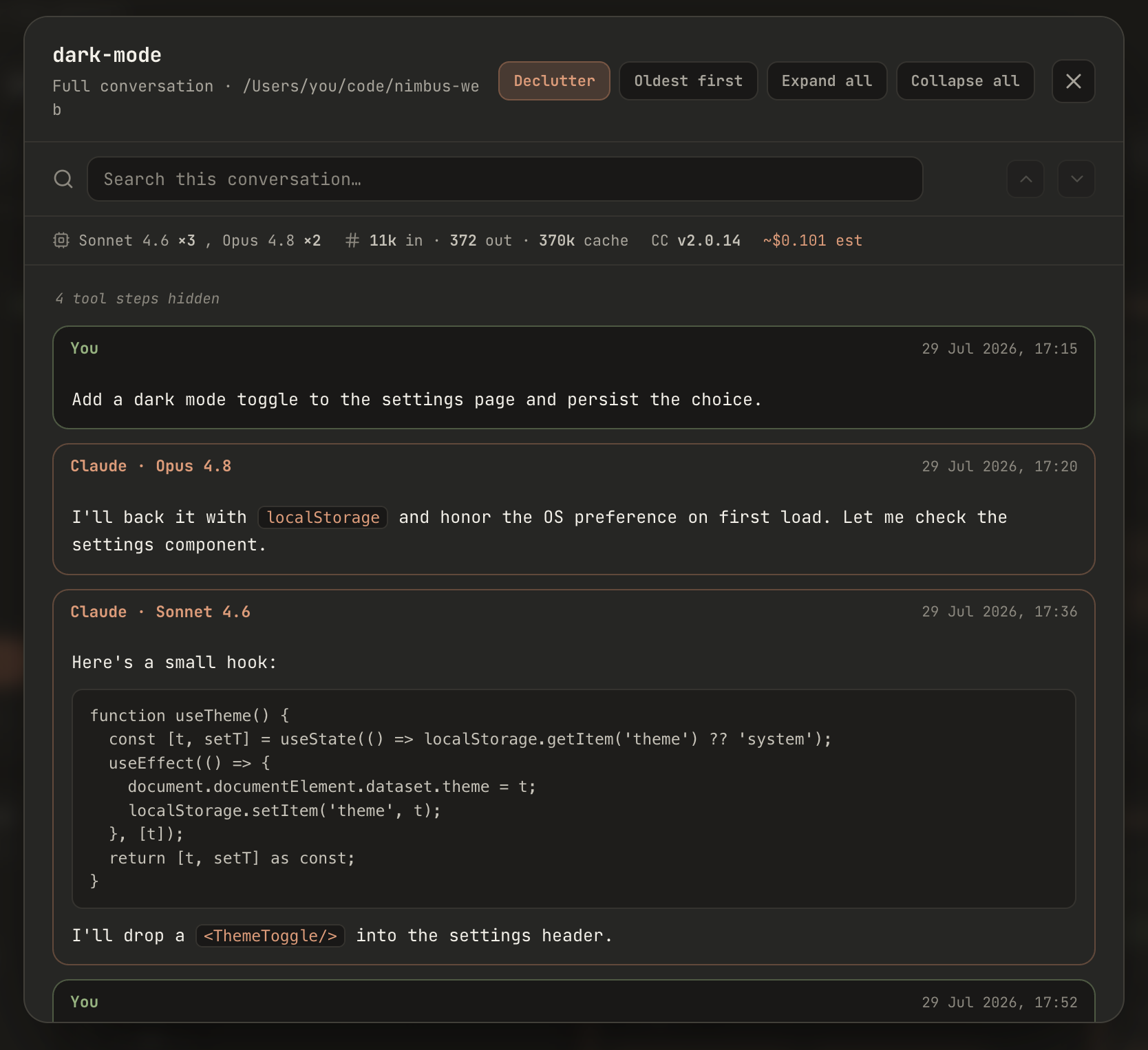
Task: Click the function useTheme() code line
Action: [x=190, y=716]
